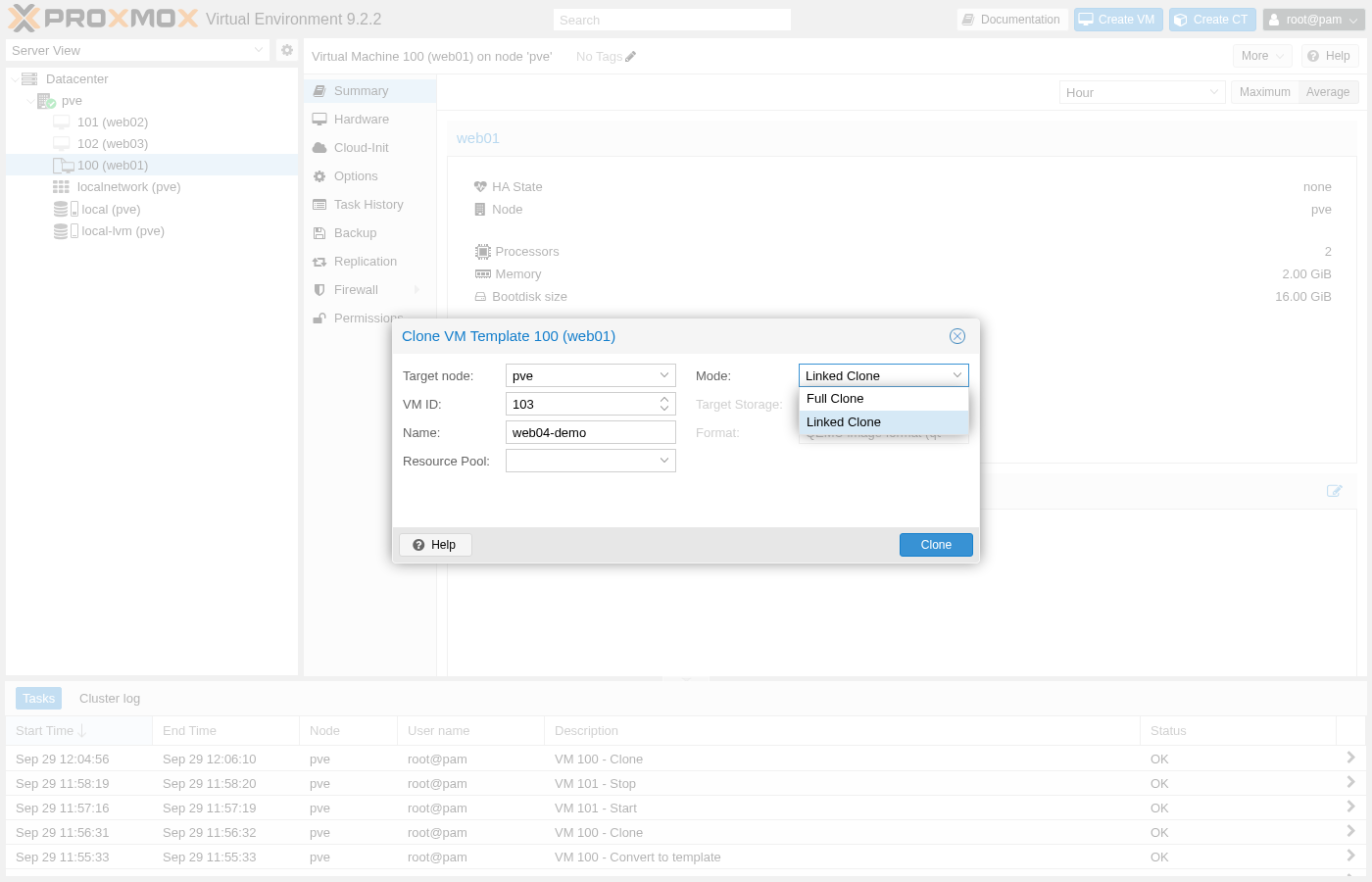Switch to the Tasks tab
Screen dimensions: 1372x882
[x=39, y=699]
